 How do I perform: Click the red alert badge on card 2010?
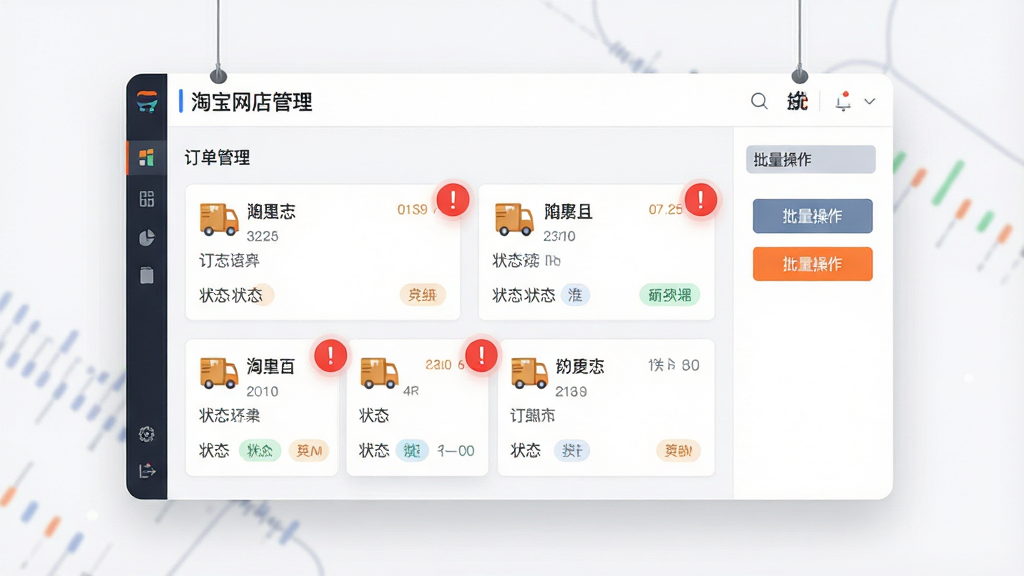330,356
